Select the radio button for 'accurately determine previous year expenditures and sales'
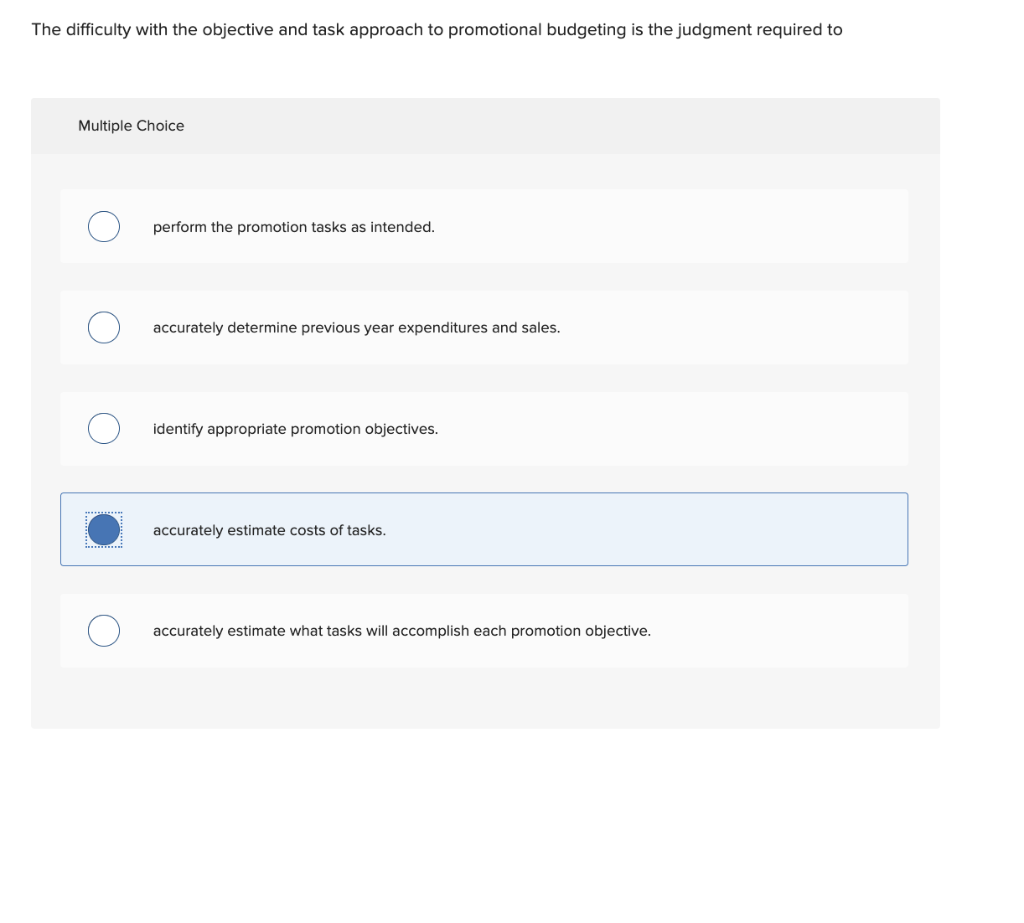The height and width of the screenshot is (923, 1024). click(x=103, y=327)
